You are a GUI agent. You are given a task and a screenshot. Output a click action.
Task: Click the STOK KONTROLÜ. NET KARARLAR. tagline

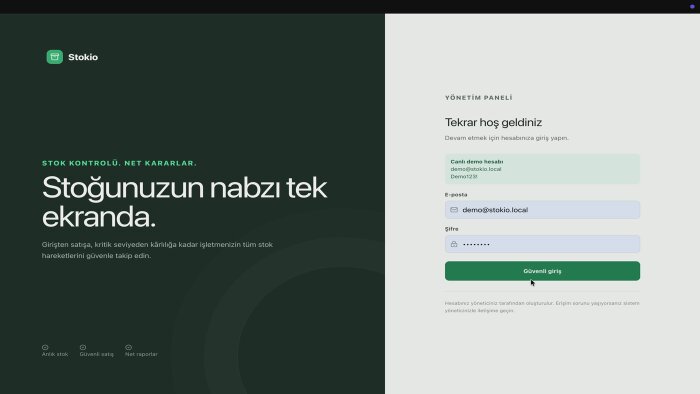119,163
